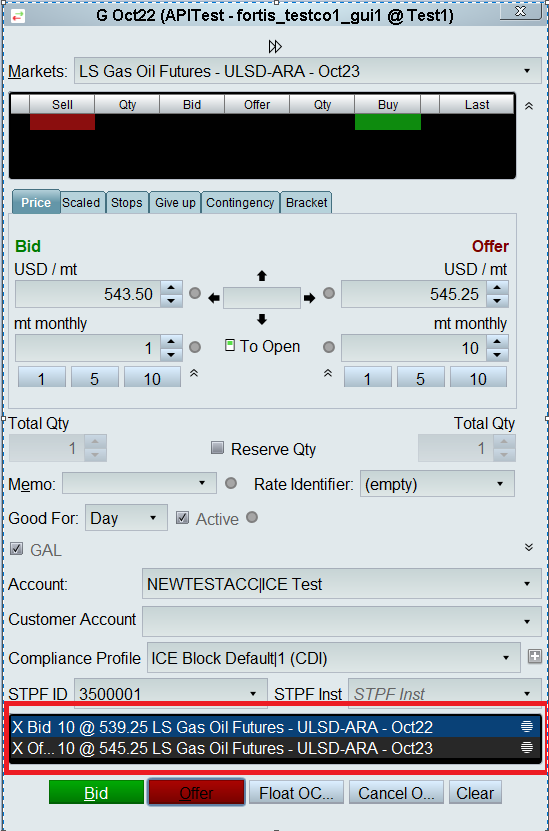
Task: Click the swap arrows icon in the title bar
Action: [x=17, y=15]
